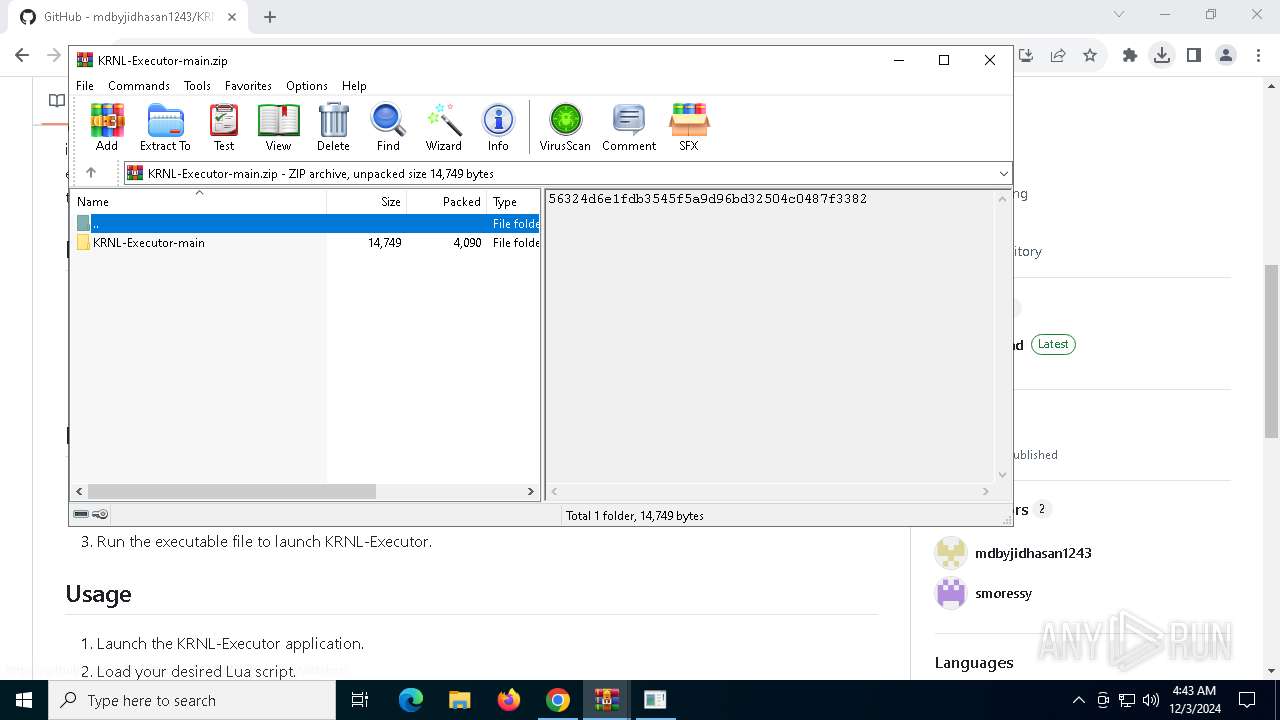
Task: Open Chrome extensions puzzle icon
Action: point(1130,55)
